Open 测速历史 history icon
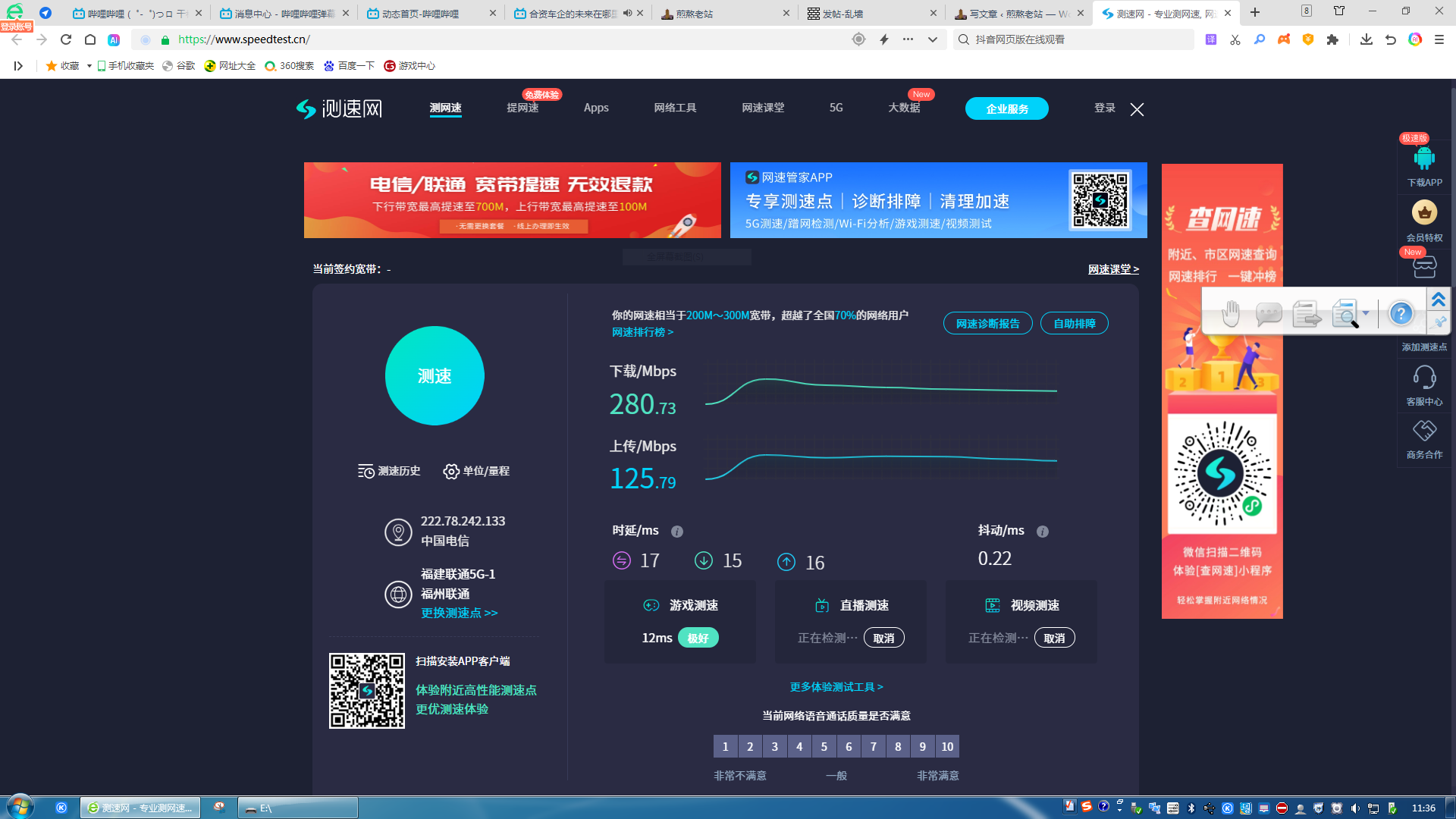This screenshot has height=819, width=1456. tap(366, 472)
